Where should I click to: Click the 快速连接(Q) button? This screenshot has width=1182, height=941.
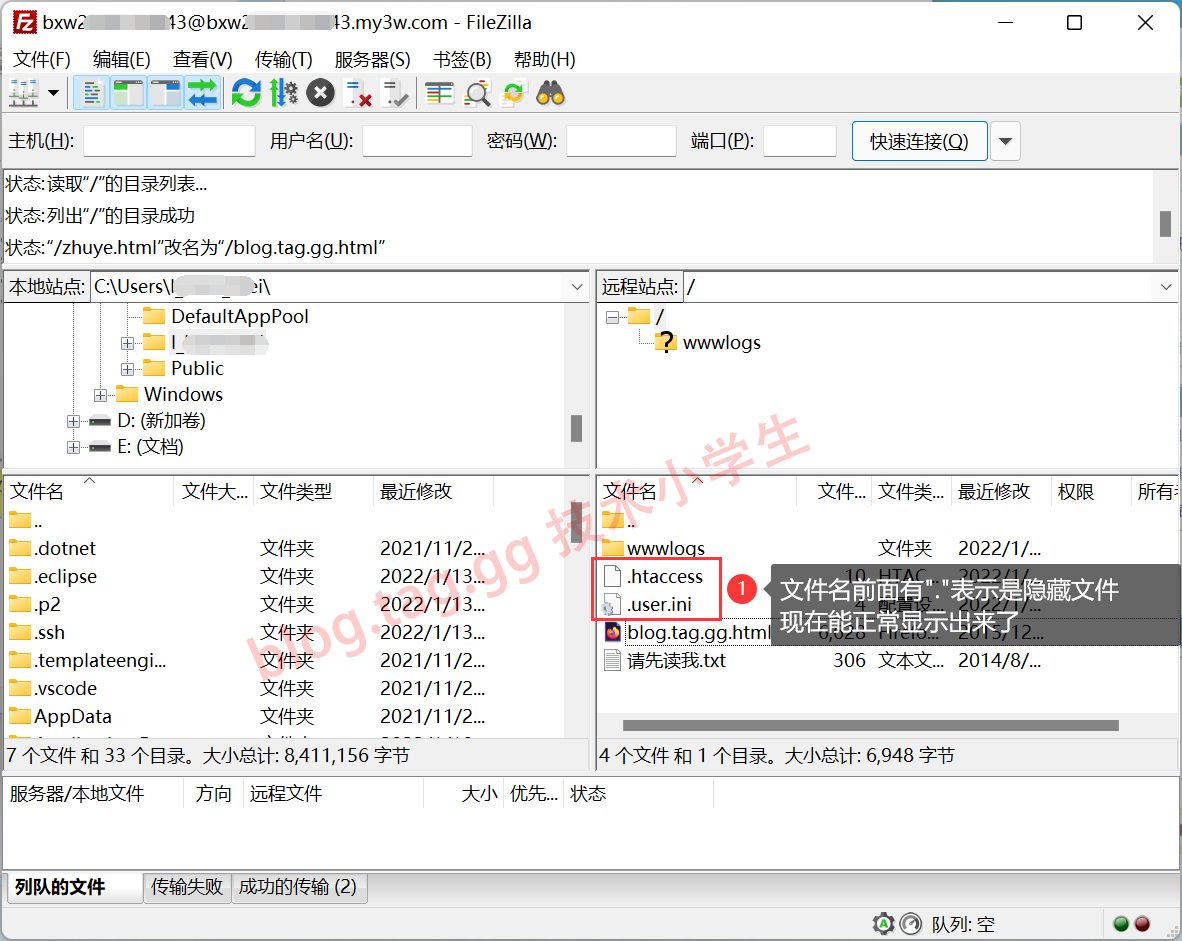(919, 141)
